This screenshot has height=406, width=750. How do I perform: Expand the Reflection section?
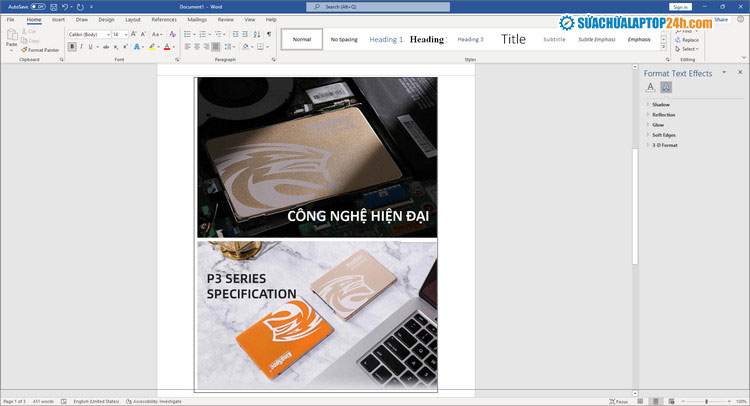[663, 115]
